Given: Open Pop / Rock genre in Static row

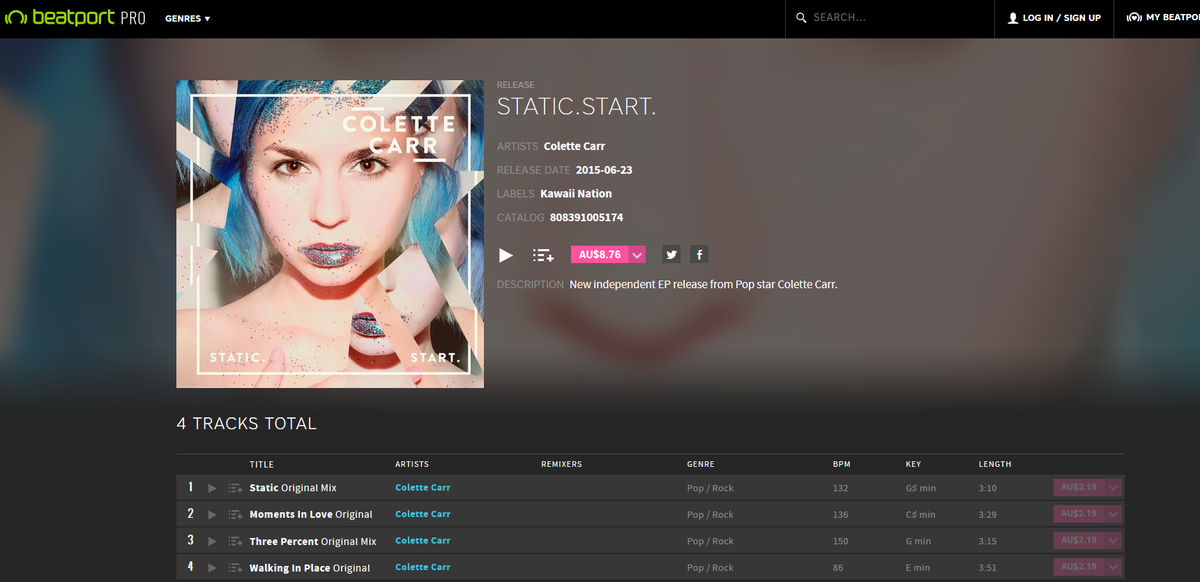Looking at the screenshot, I should pyautogui.click(x=710, y=488).
